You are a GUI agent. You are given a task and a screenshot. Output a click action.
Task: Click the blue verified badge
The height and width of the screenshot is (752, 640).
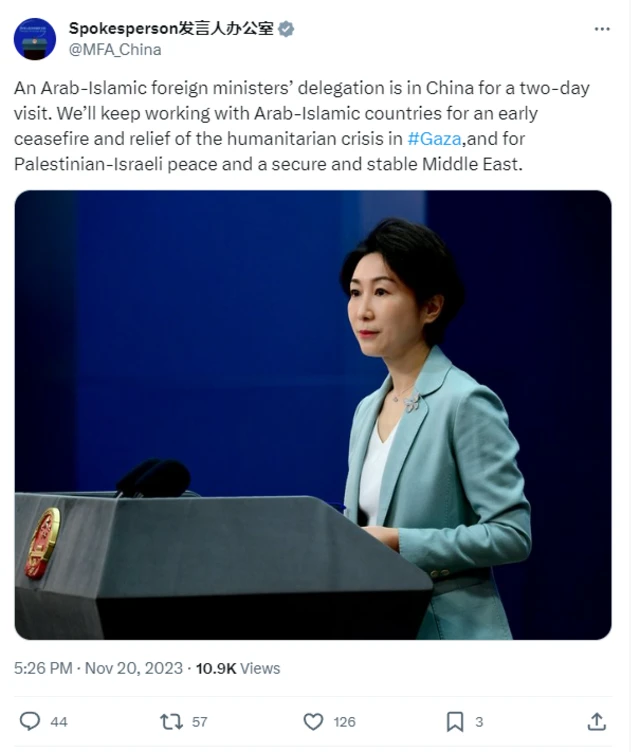286,29
